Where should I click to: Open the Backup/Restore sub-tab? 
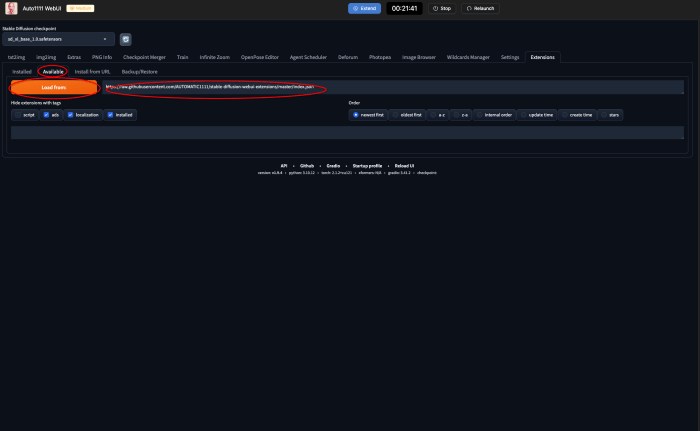click(x=140, y=71)
